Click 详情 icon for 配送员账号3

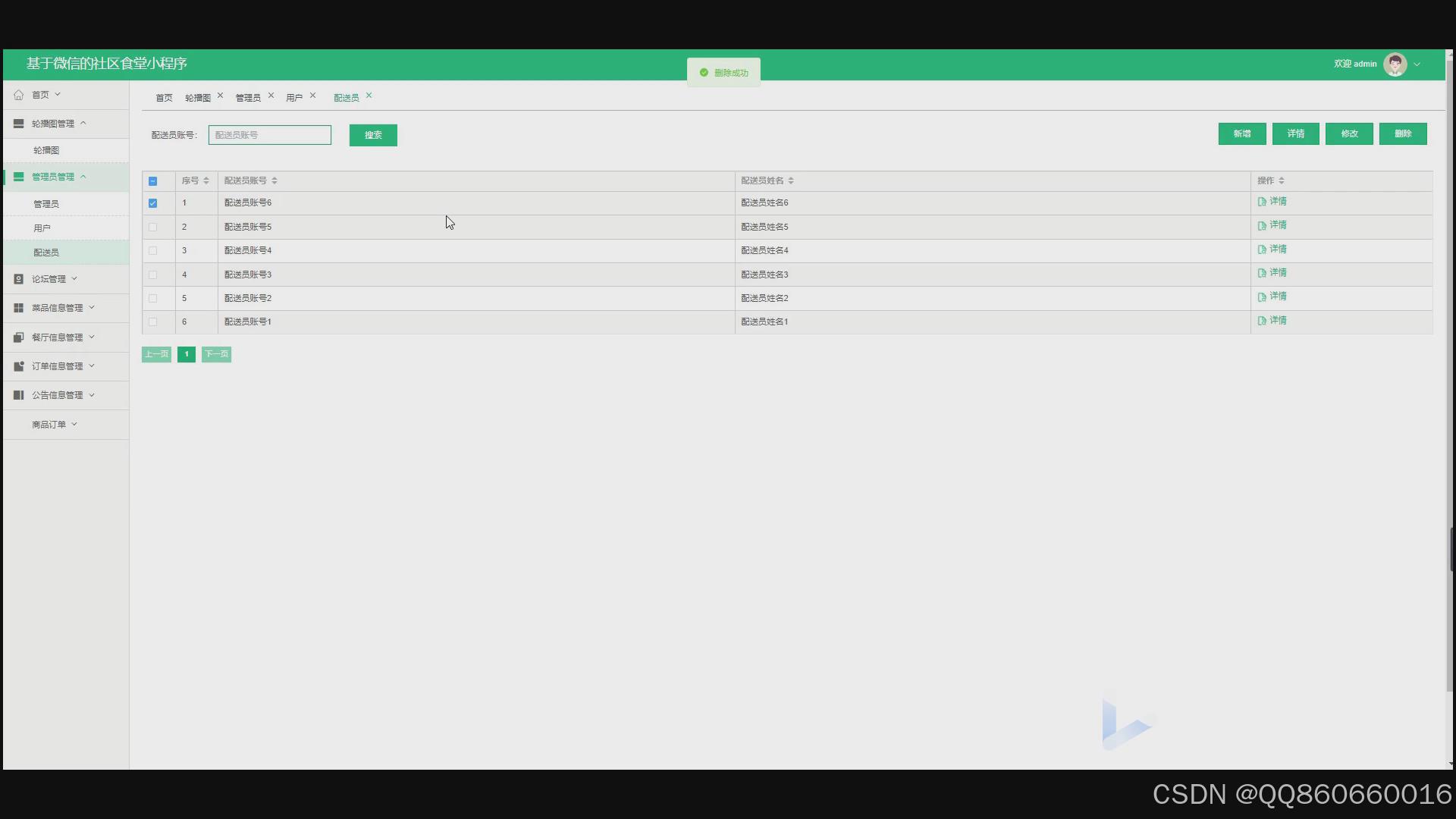tap(1262, 273)
